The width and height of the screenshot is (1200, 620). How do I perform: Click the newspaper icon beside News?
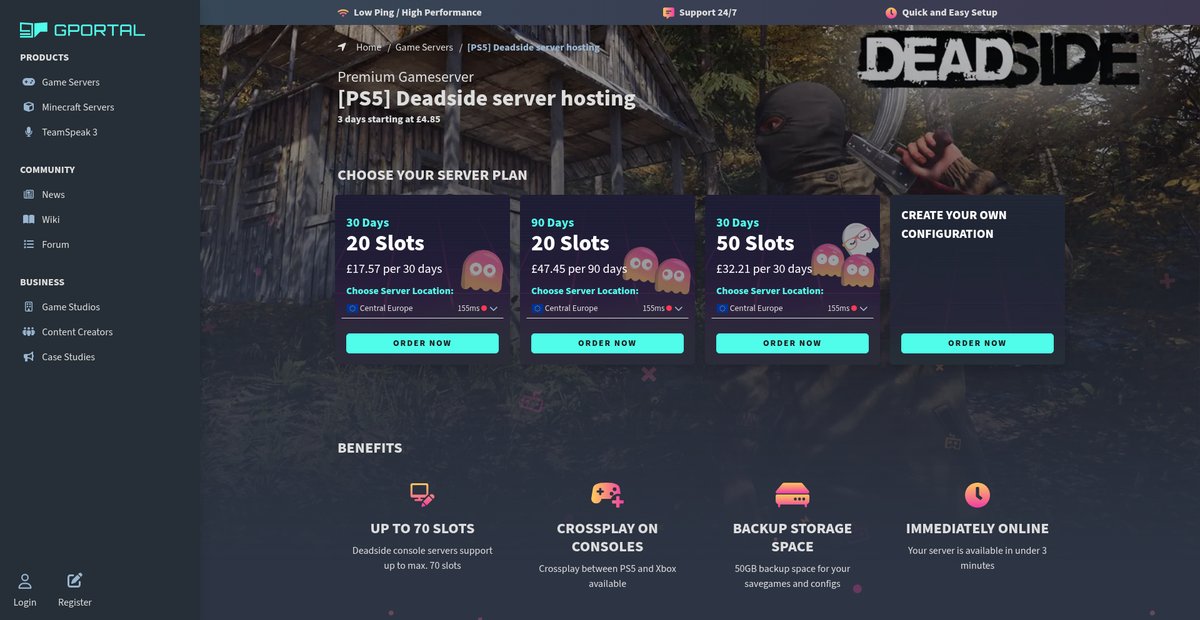(29, 194)
